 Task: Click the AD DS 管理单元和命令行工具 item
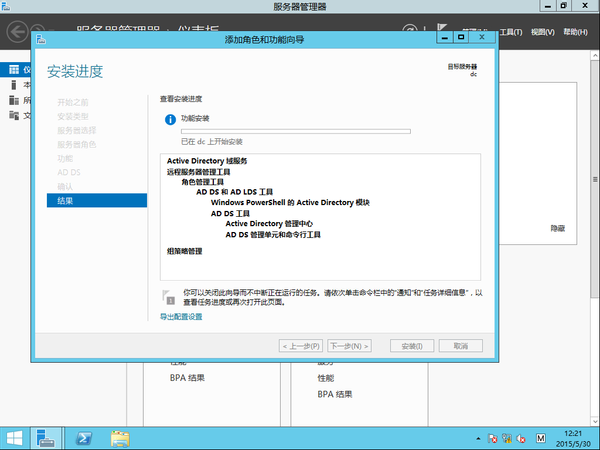click(273, 235)
